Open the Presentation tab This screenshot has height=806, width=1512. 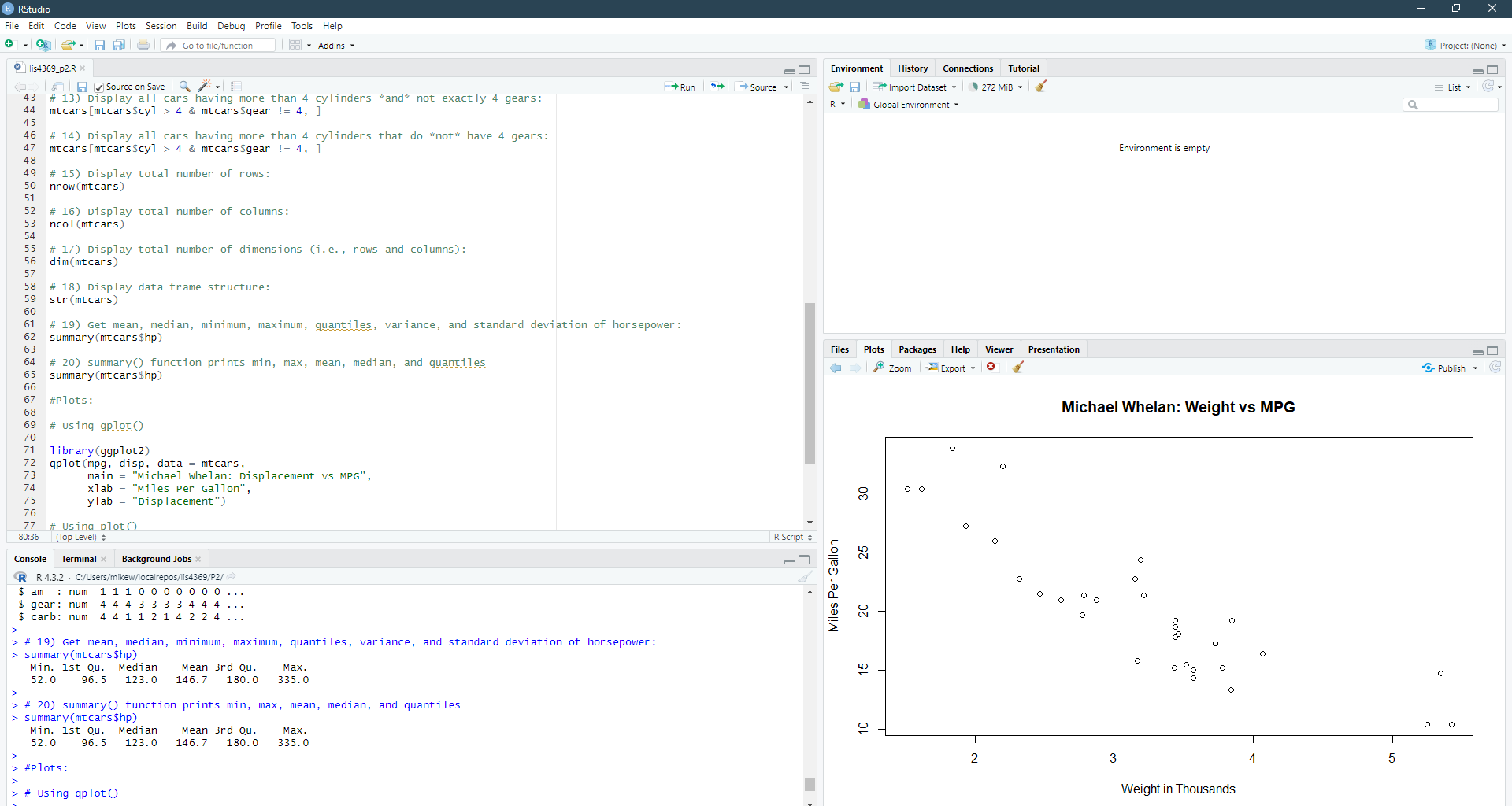coord(1054,349)
